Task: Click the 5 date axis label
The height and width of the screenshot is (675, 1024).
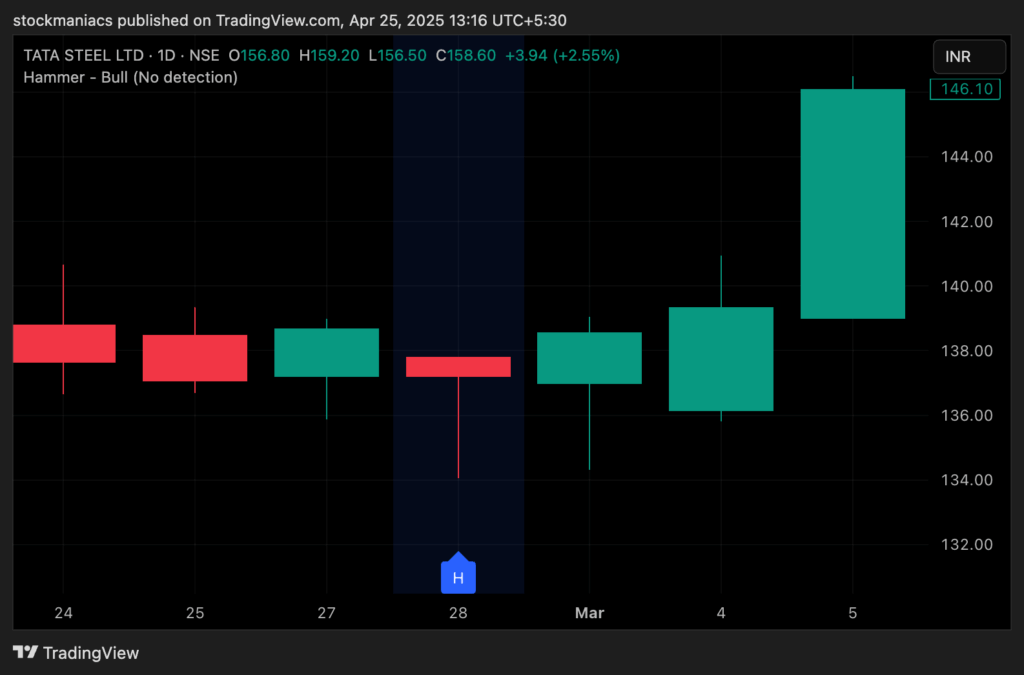Action: (x=853, y=613)
